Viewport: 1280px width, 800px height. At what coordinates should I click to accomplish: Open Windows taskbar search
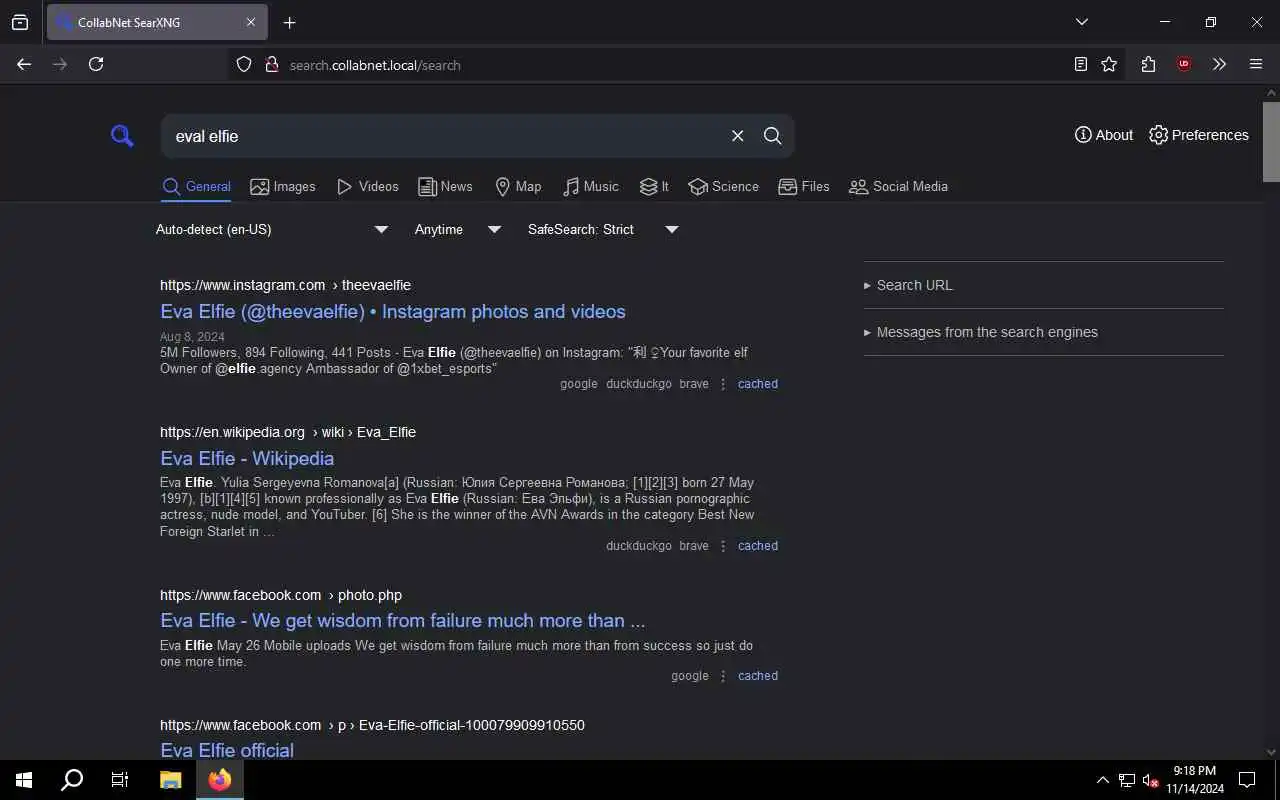(x=72, y=780)
